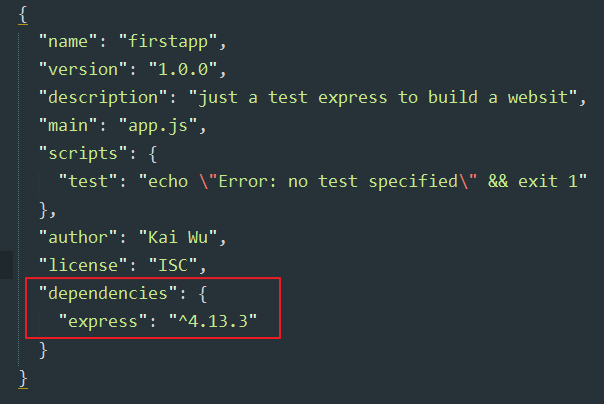
Task: Click the final closing curly brace
Action: [x=23, y=379]
